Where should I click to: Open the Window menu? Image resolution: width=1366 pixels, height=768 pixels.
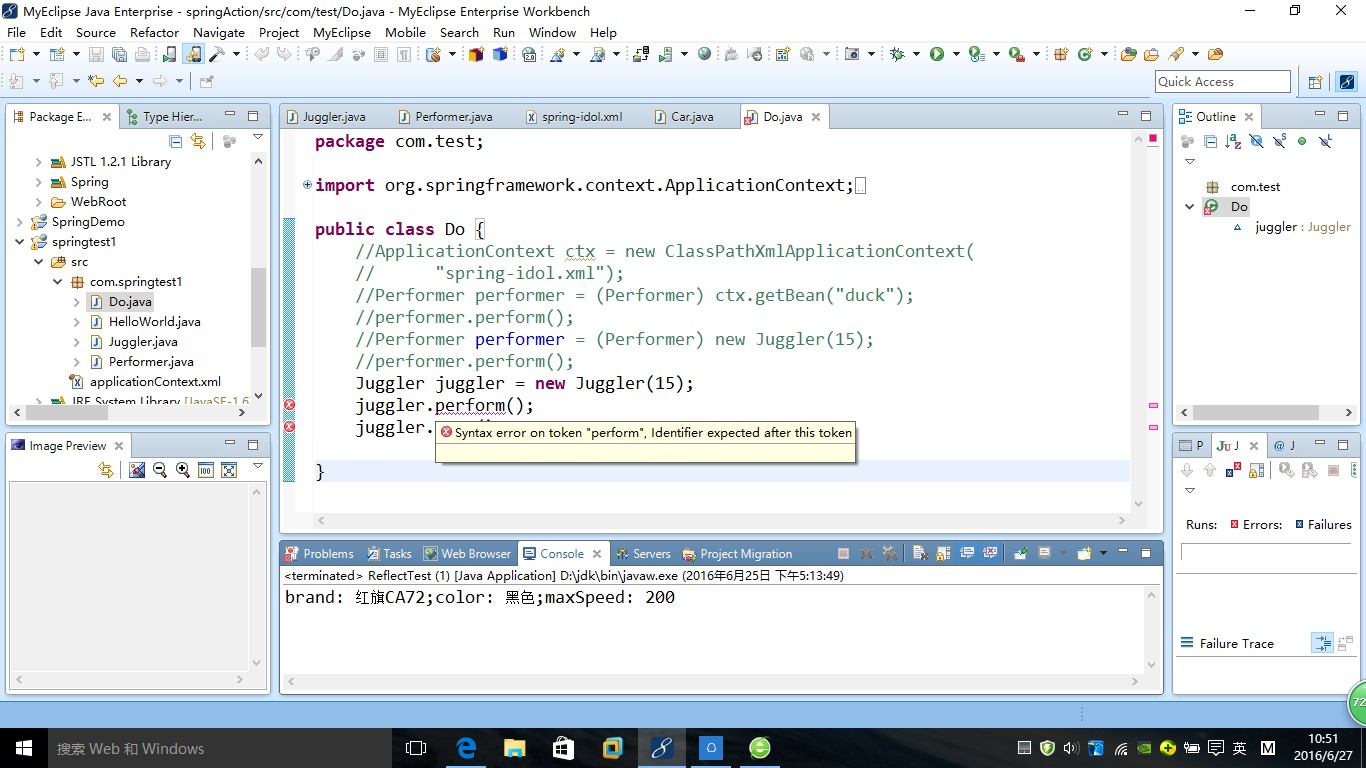(552, 32)
